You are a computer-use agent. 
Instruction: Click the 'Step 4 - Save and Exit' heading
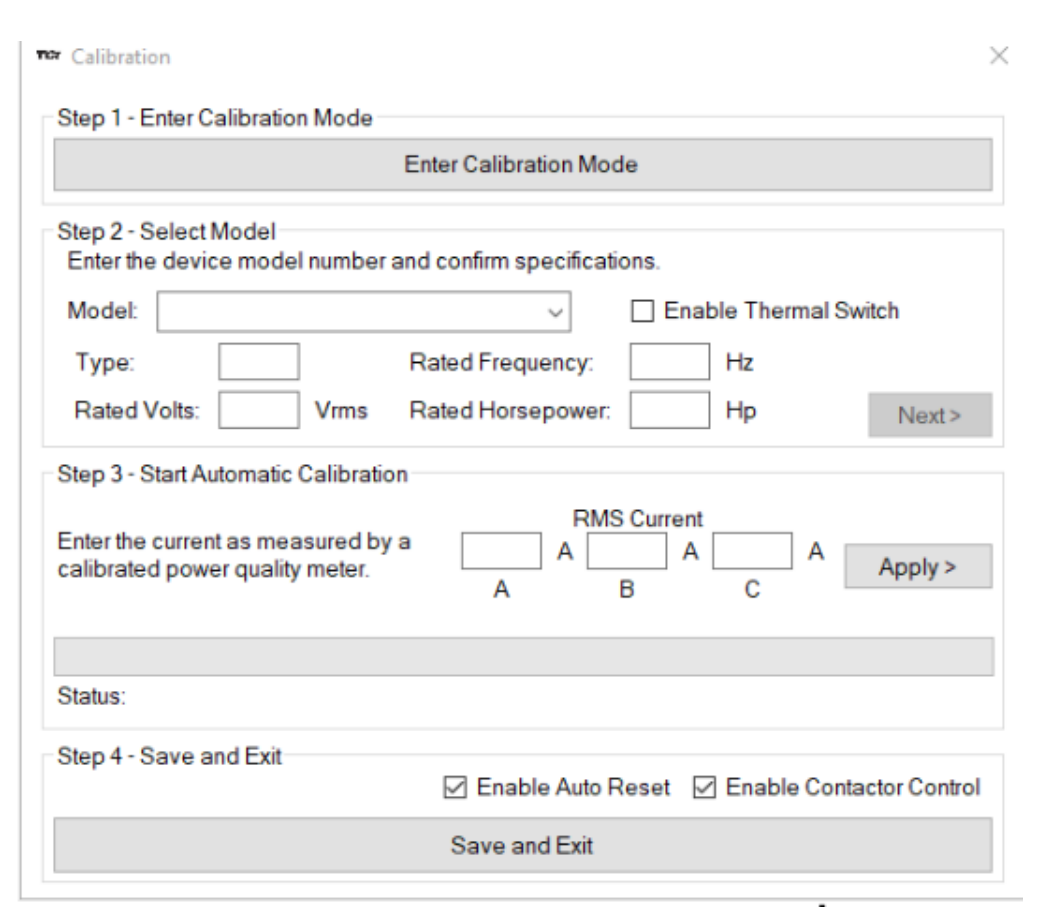pos(169,756)
